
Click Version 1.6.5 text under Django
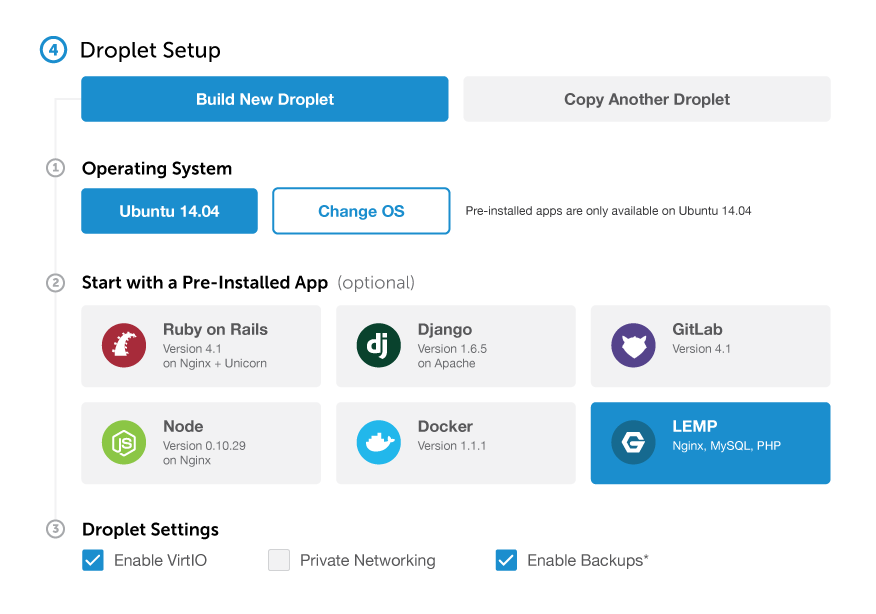(x=452, y=349)
